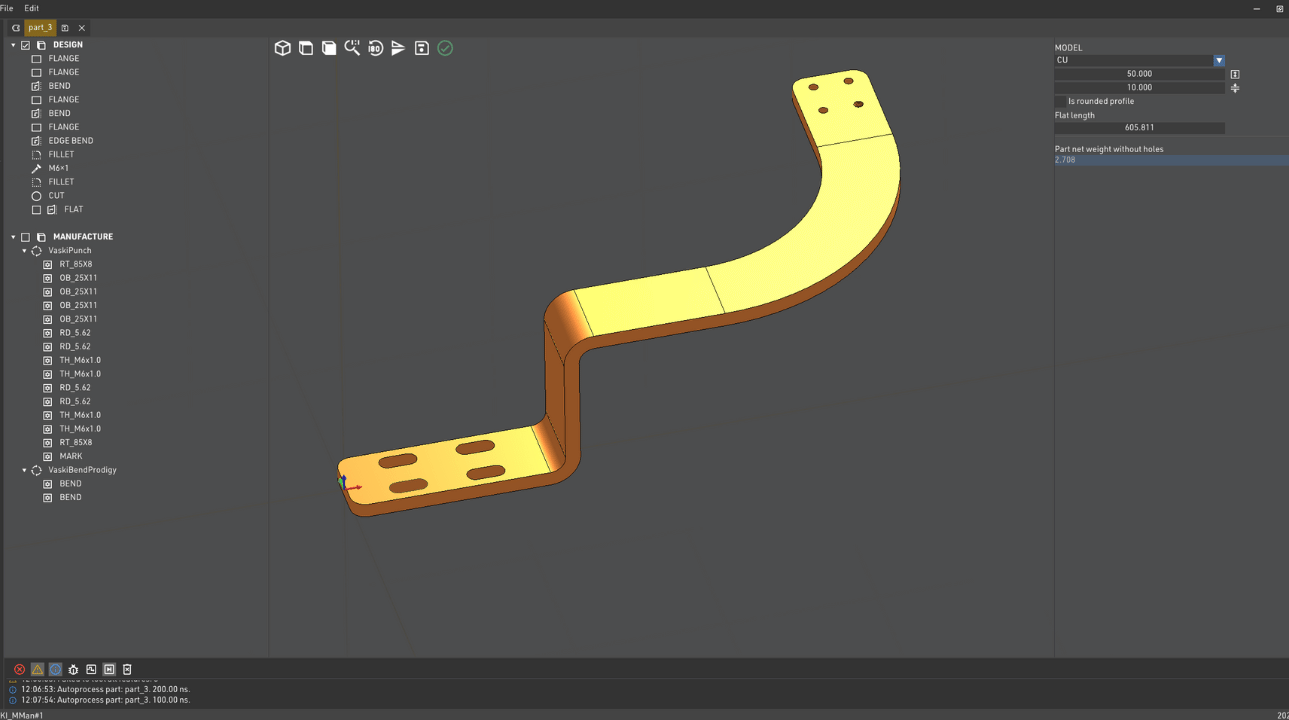Click log entry 12:06:53 Autoprocess part
This screenshot has height=720, width=1289.
coord(105,689)
